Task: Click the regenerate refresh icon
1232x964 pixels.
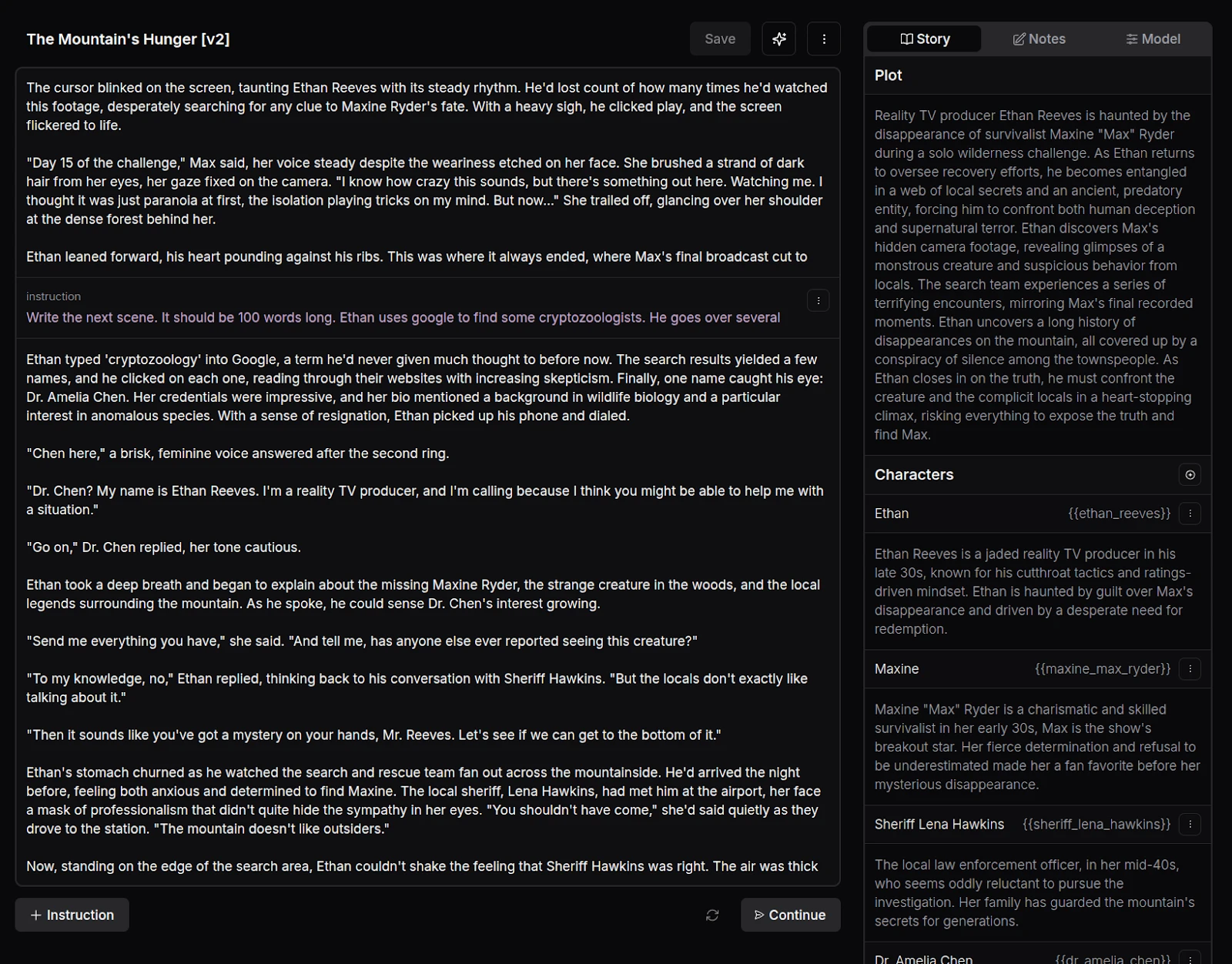Action: pos(712,915)
